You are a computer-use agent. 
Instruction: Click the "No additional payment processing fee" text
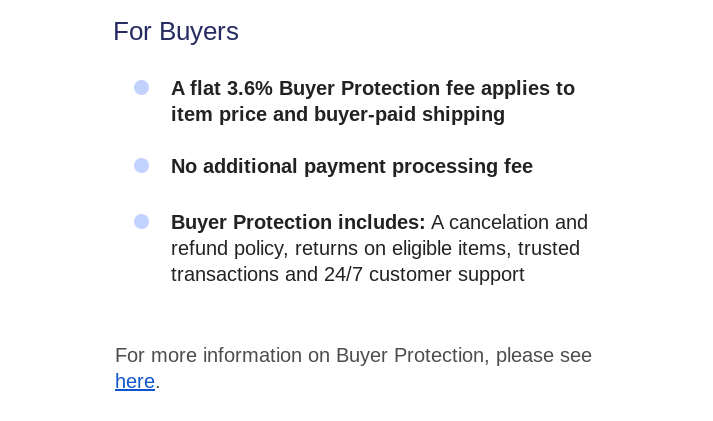(352, 166)
